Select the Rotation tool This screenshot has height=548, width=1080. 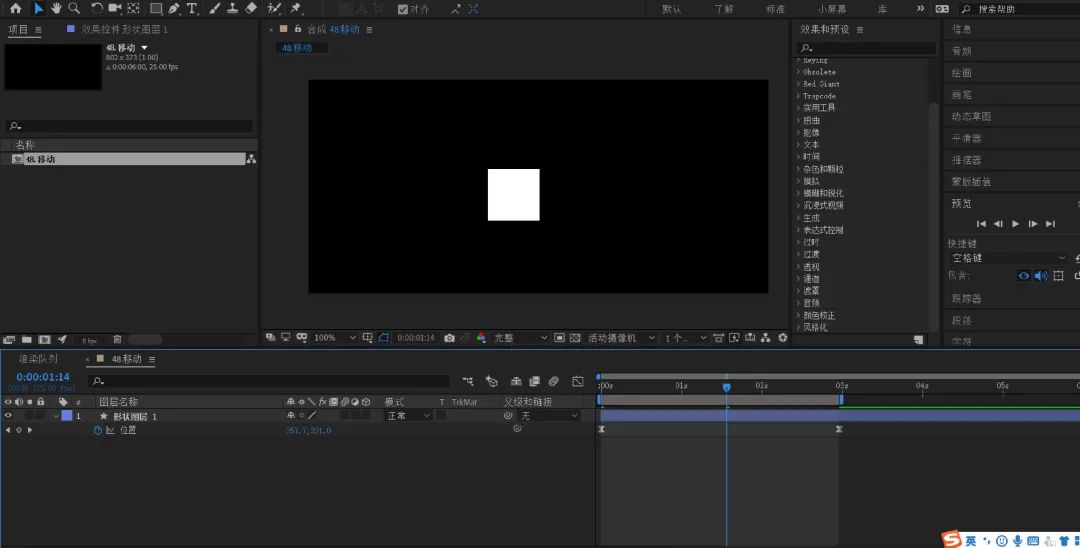click(96, 8)
